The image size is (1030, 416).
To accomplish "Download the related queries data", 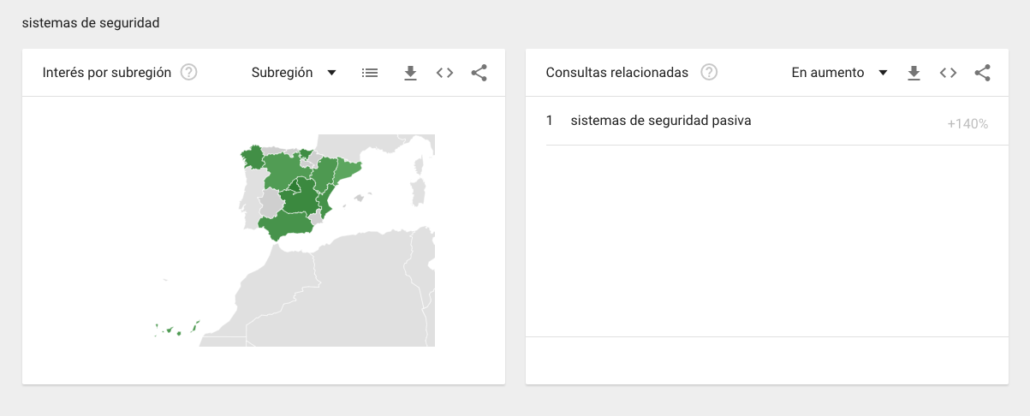I will click(x=913, y=73).
